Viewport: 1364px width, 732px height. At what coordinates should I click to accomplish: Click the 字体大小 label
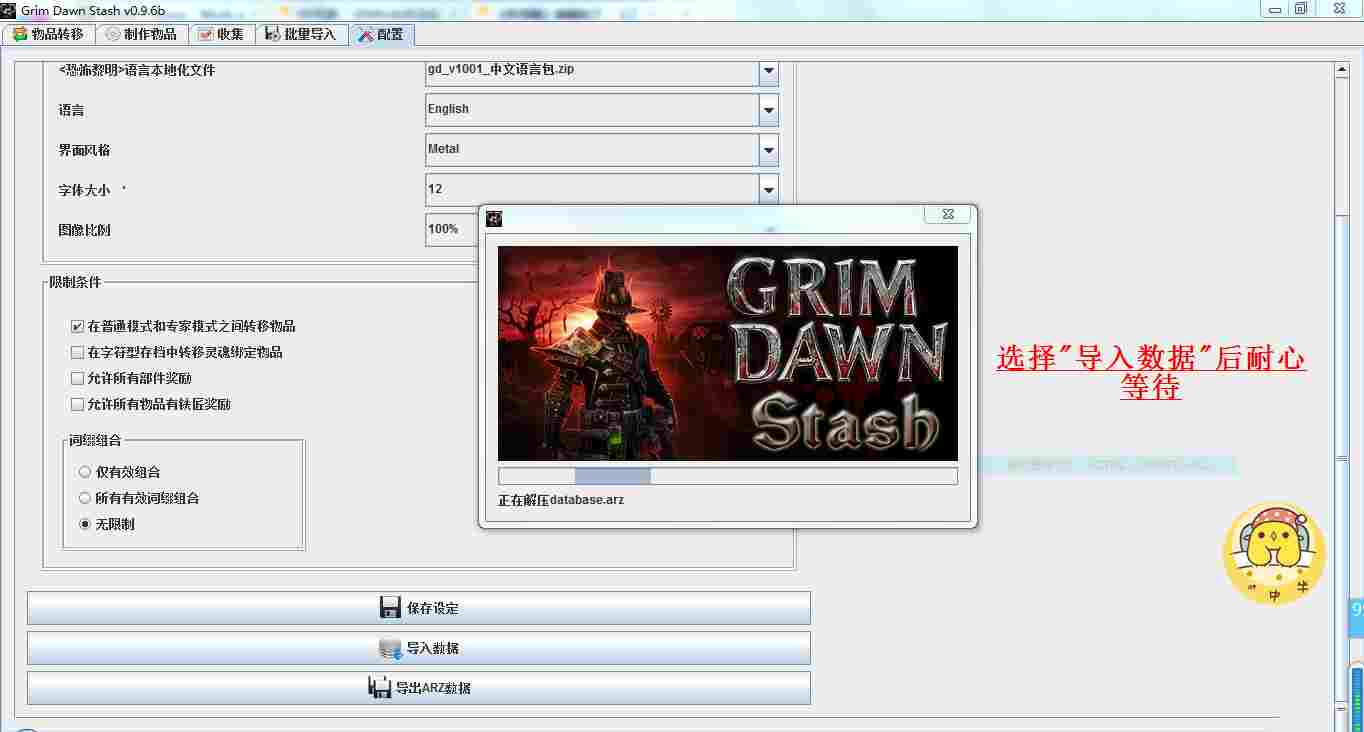click(84, 190)
